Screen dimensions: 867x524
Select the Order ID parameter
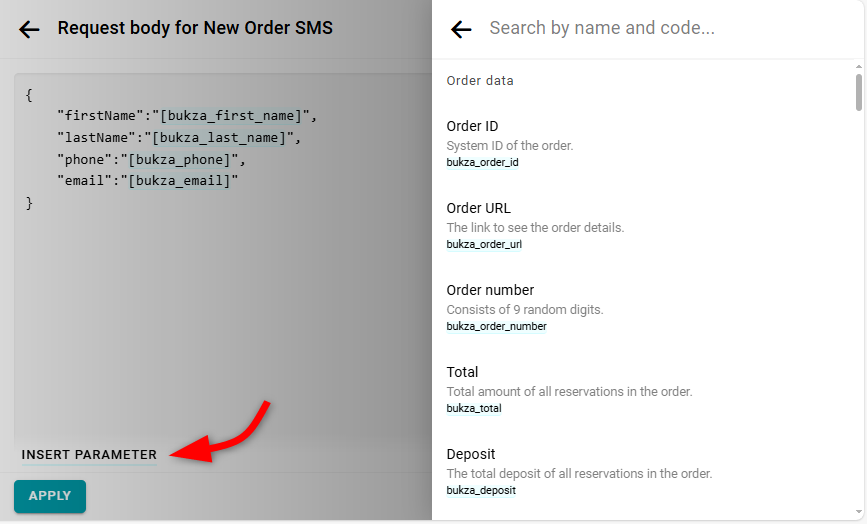[472, 127]
